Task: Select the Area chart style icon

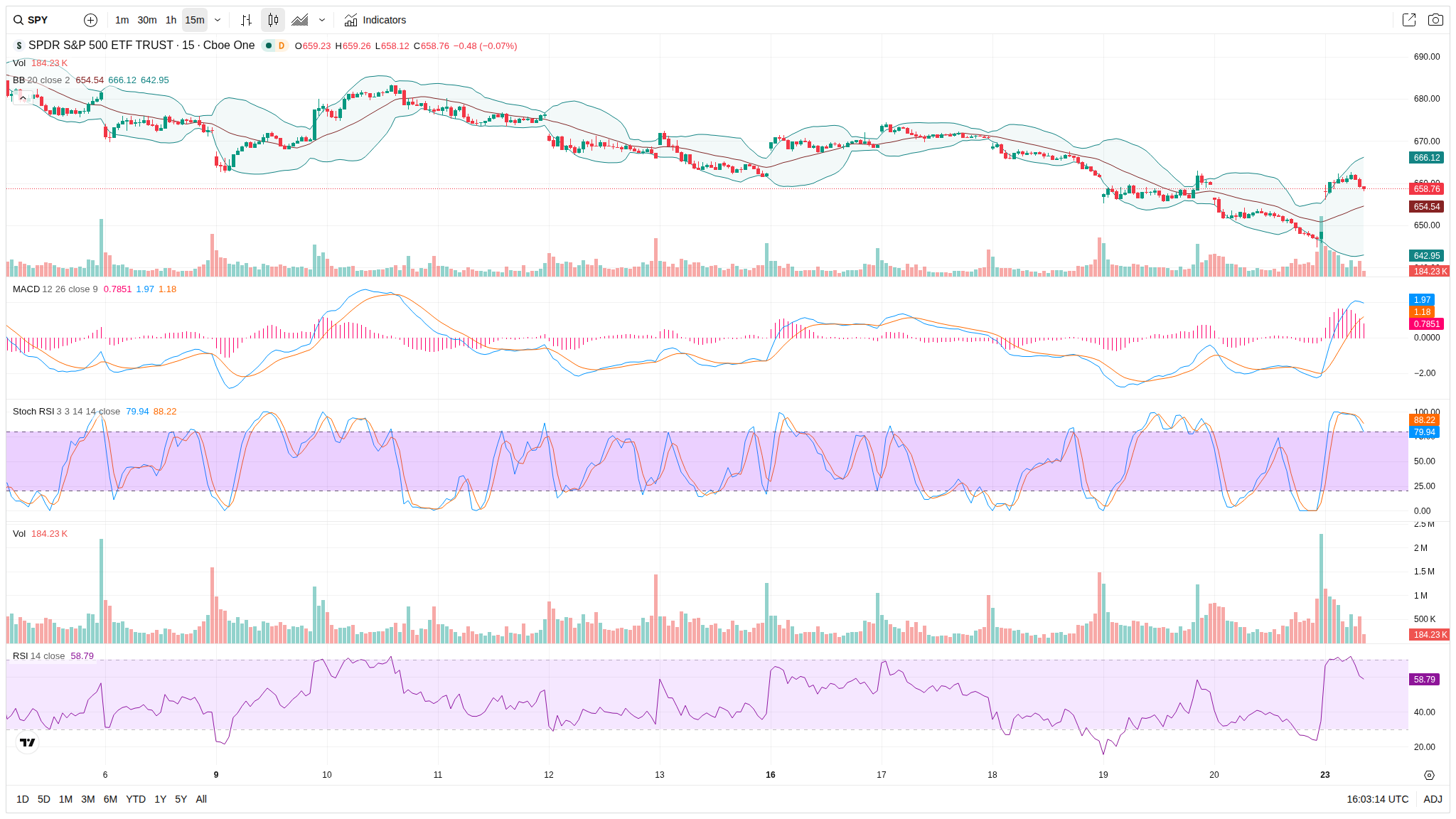Action: (300, 20)
